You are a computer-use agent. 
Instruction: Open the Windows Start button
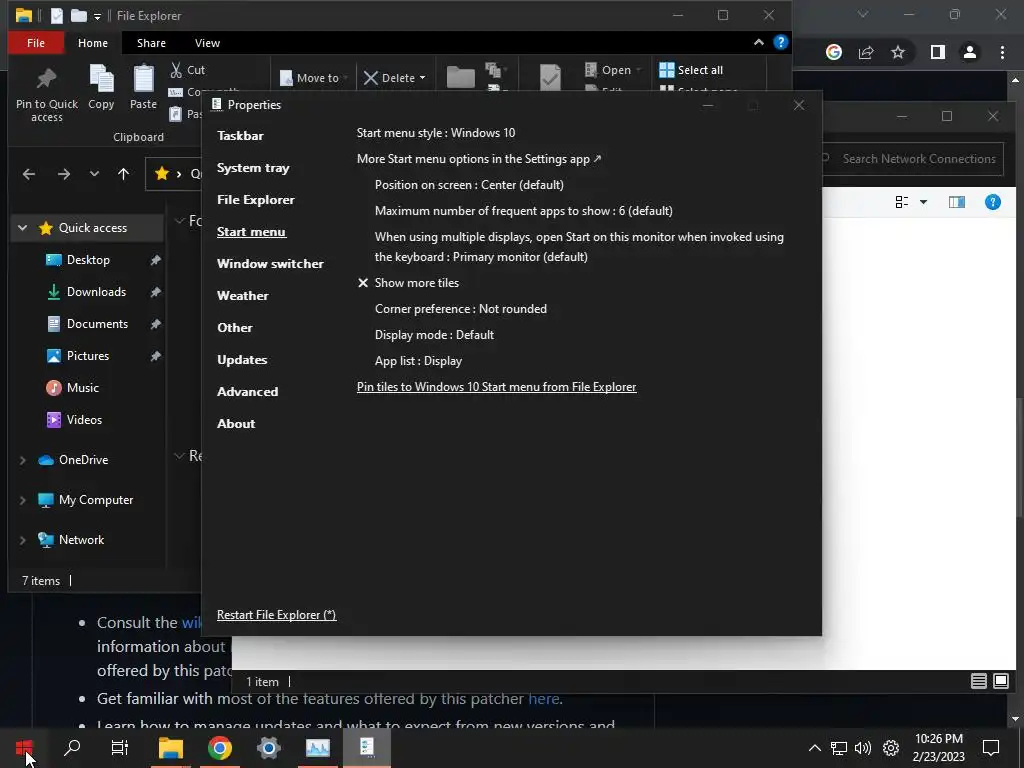click(x=24, y=748)
